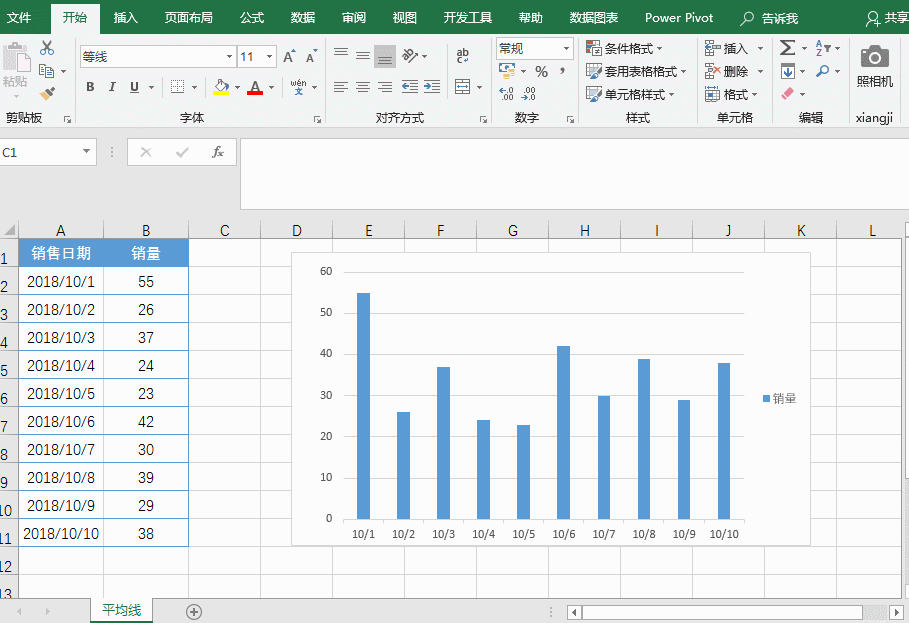This screenshot has width=909, height=623.
Task: Select the Format Painter brush
Action: pos(47,93)
